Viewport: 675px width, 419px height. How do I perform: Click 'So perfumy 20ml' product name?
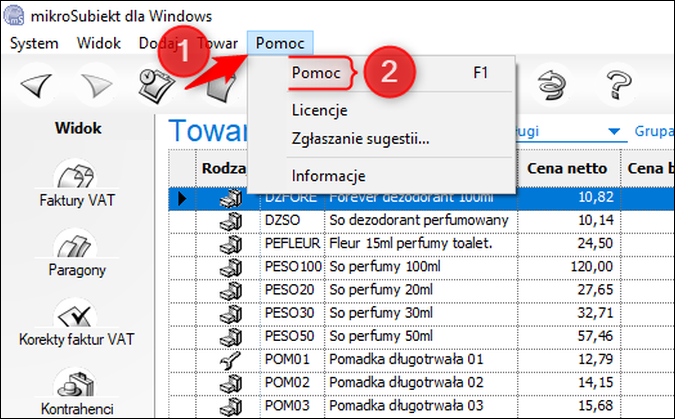pyautogui.click(x=381, y=290)
